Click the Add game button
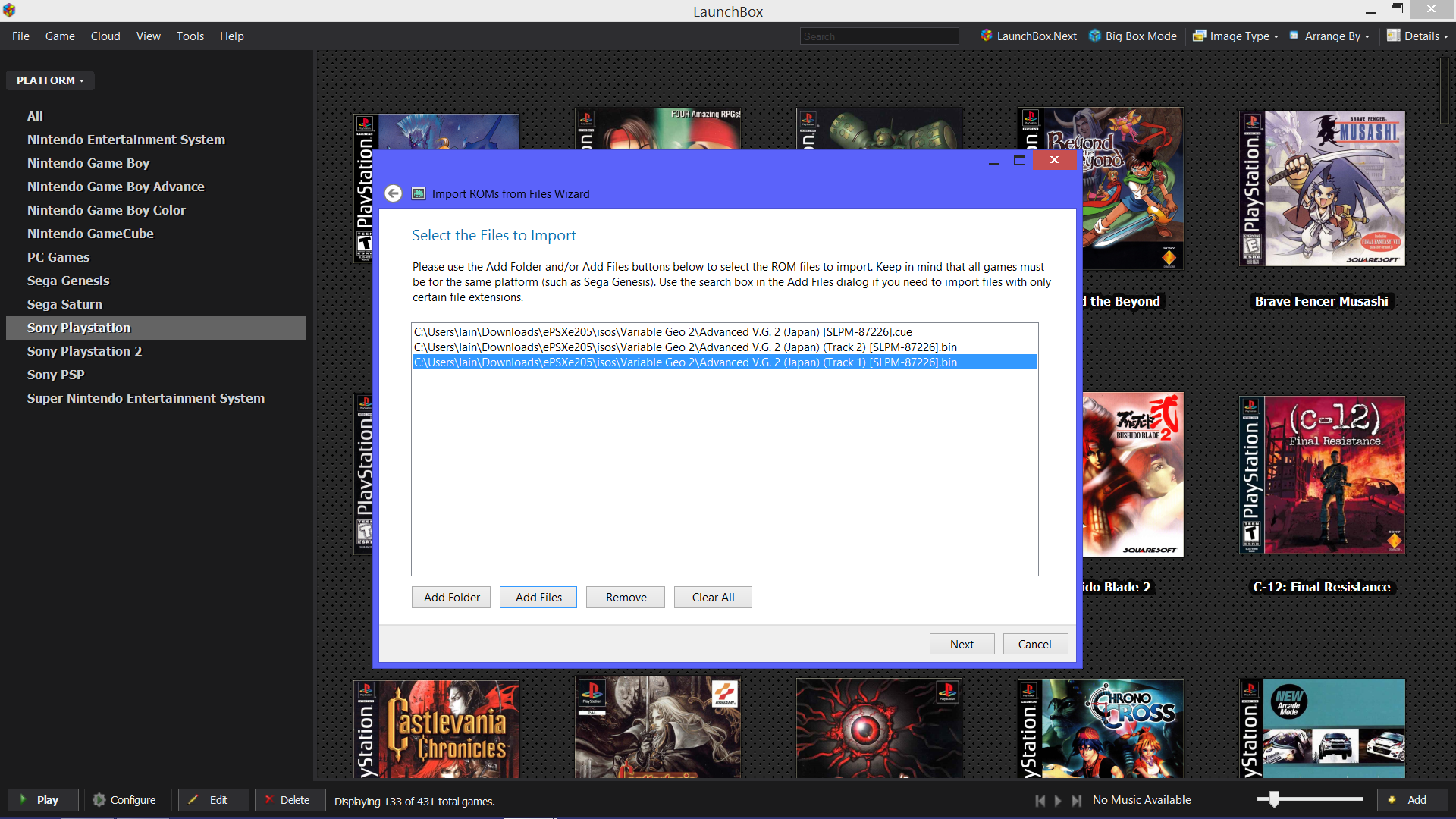This screenshot has width=1456, height=819. pyautogui.click(x=1412, y=800)
